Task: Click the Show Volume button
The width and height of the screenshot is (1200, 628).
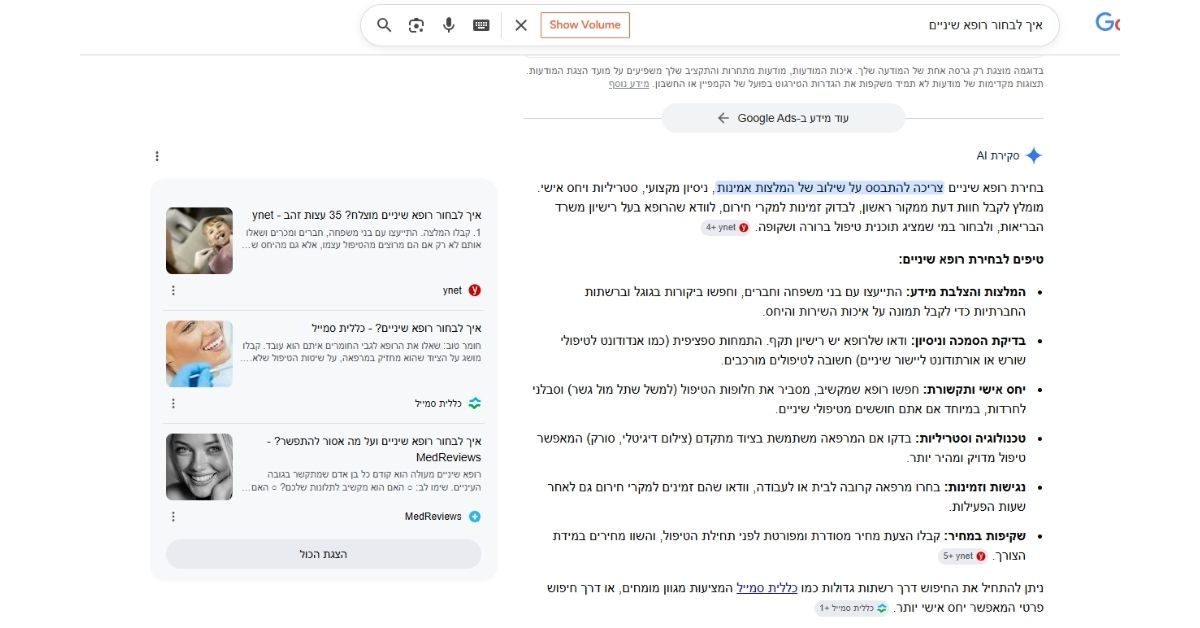Action: pyautogui.click(x=585, y=25)
